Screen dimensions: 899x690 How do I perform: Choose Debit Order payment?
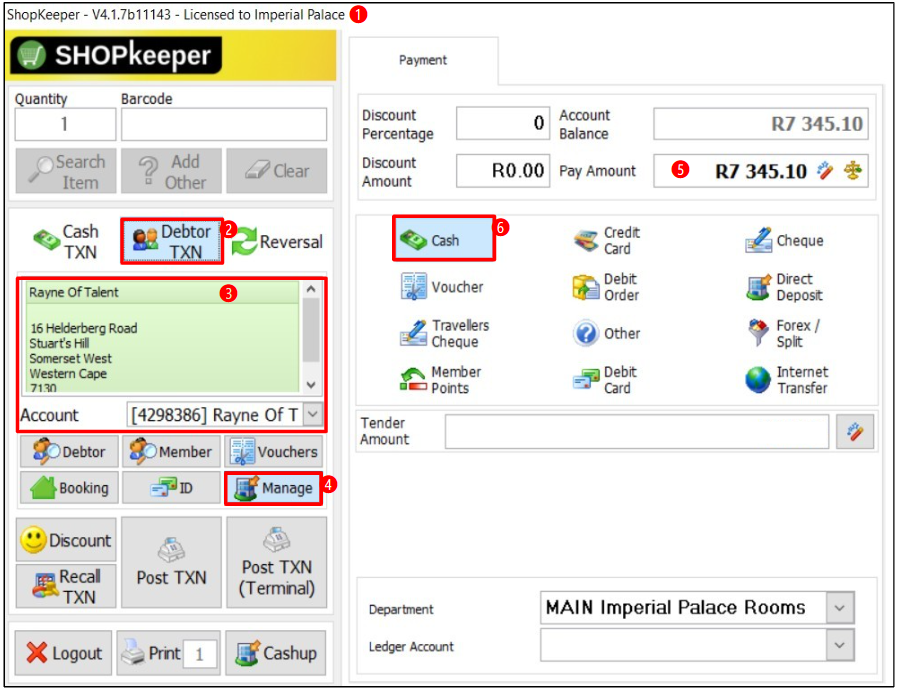(605, 287)
